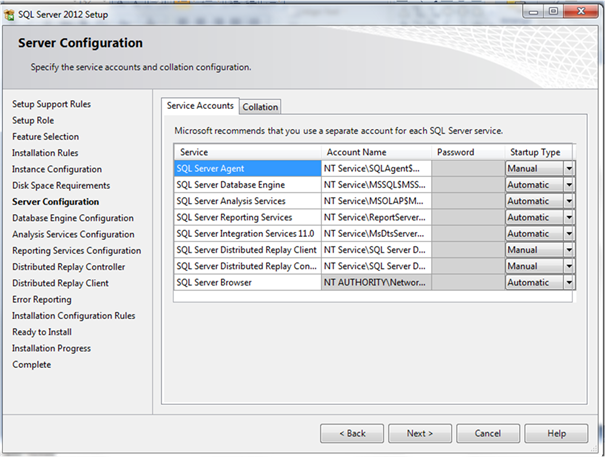
Task: Click Distributed Replay Client step in sidebar
Action: (60, 283)
